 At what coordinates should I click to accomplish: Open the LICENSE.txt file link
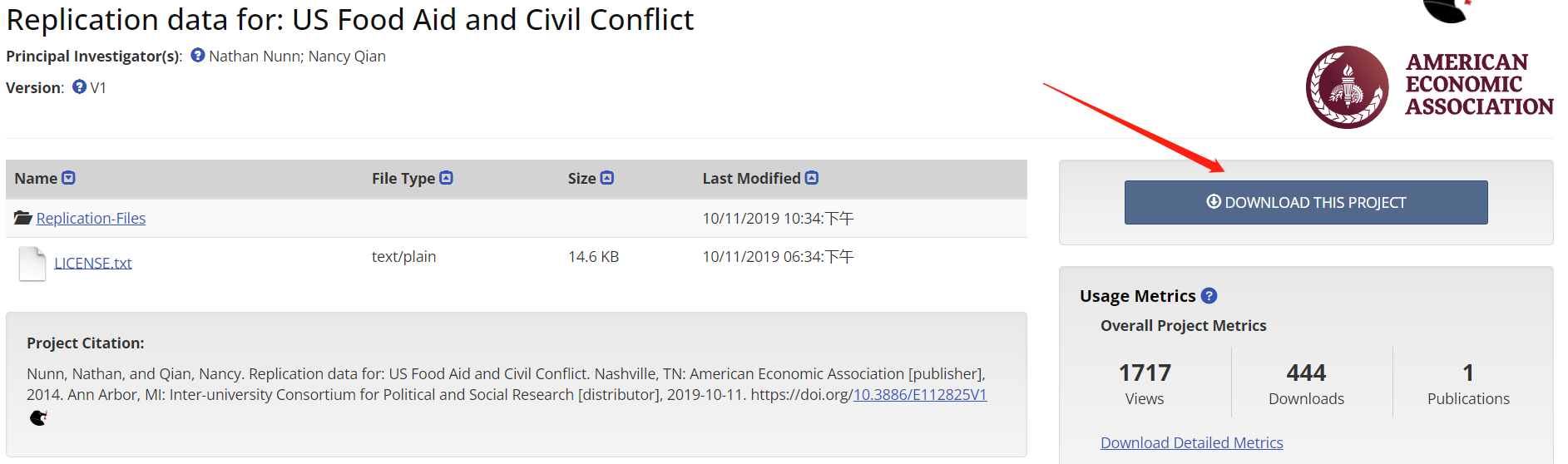coord(93,263)
